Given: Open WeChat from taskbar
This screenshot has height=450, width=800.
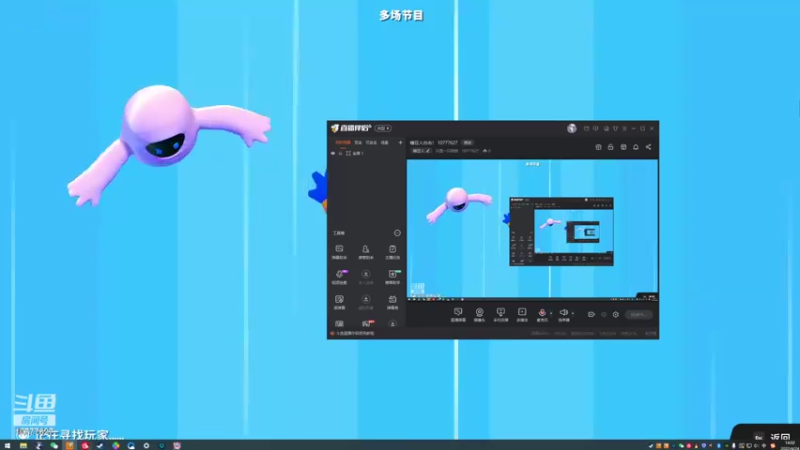Looking at the screenshot, I should (x=54, y=445).
